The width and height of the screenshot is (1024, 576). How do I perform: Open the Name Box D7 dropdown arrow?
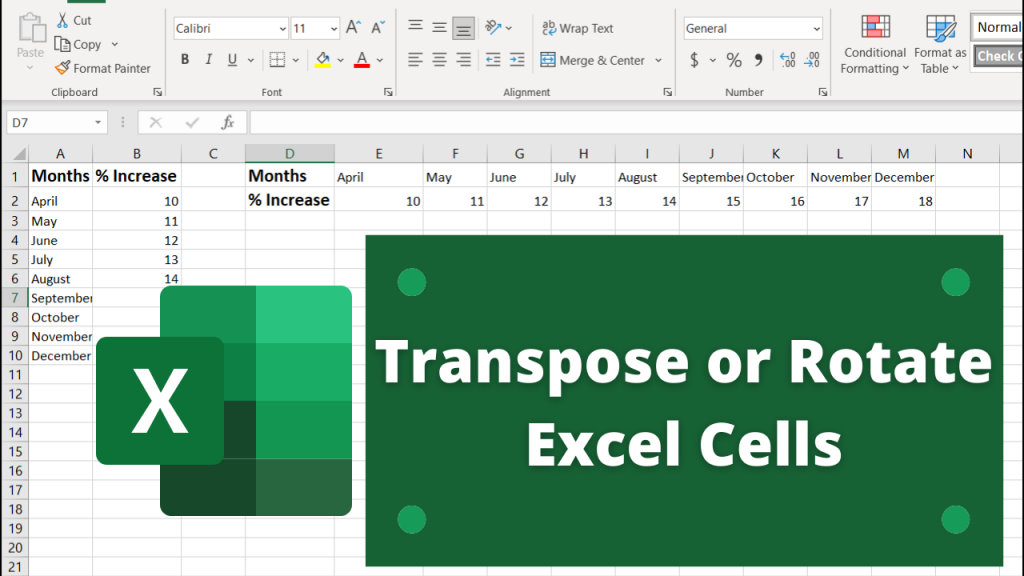tap(98, 122)
